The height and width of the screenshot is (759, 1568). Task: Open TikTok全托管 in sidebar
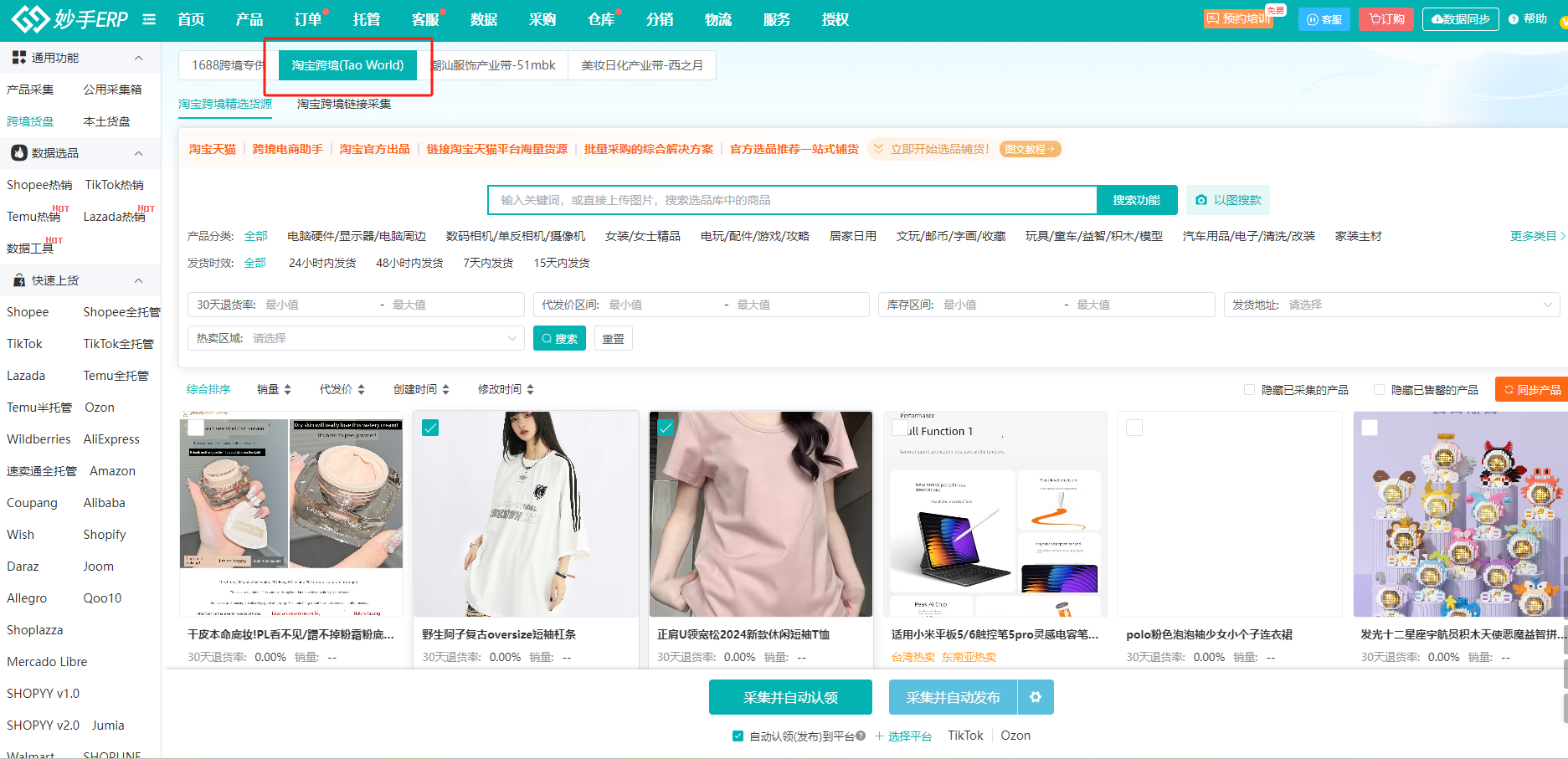point(119,344)
